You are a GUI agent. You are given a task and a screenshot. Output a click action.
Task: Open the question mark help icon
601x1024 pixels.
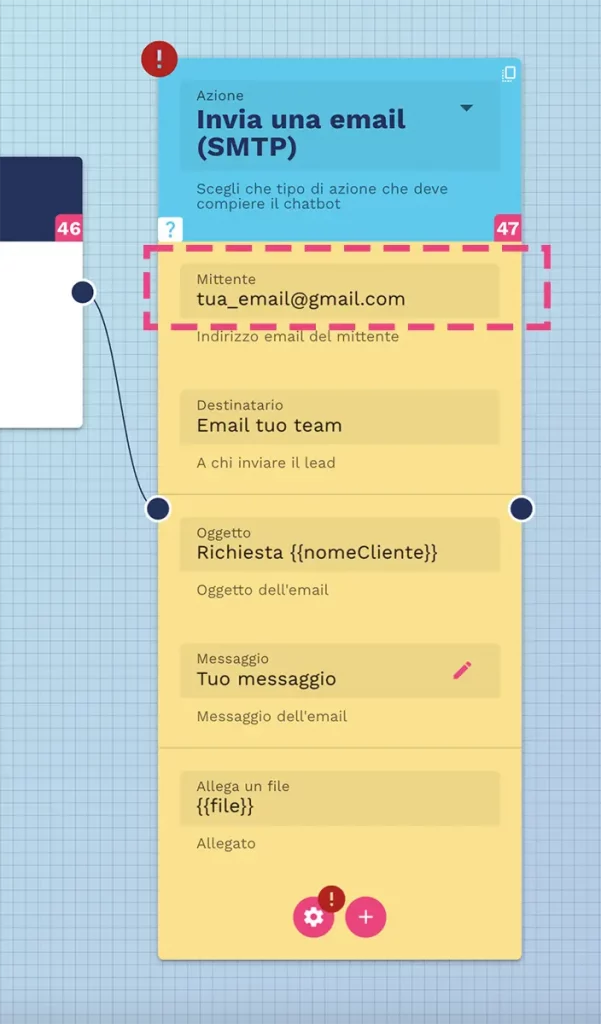170,229
